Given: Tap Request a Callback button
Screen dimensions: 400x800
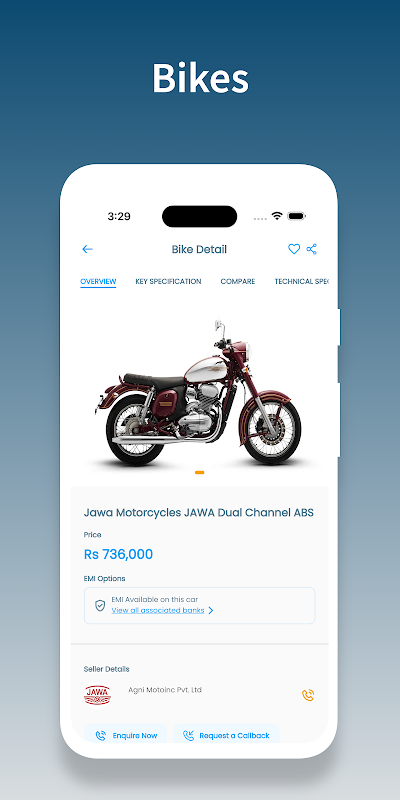Looking at the screenshot, I should 226,735.
